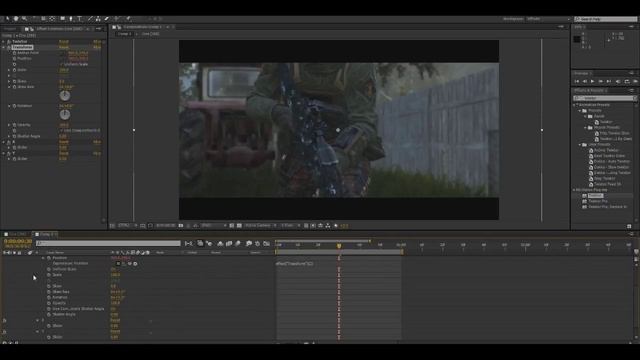
Task: Start RAM preview in Preview panel
Action: pos(636,82)
